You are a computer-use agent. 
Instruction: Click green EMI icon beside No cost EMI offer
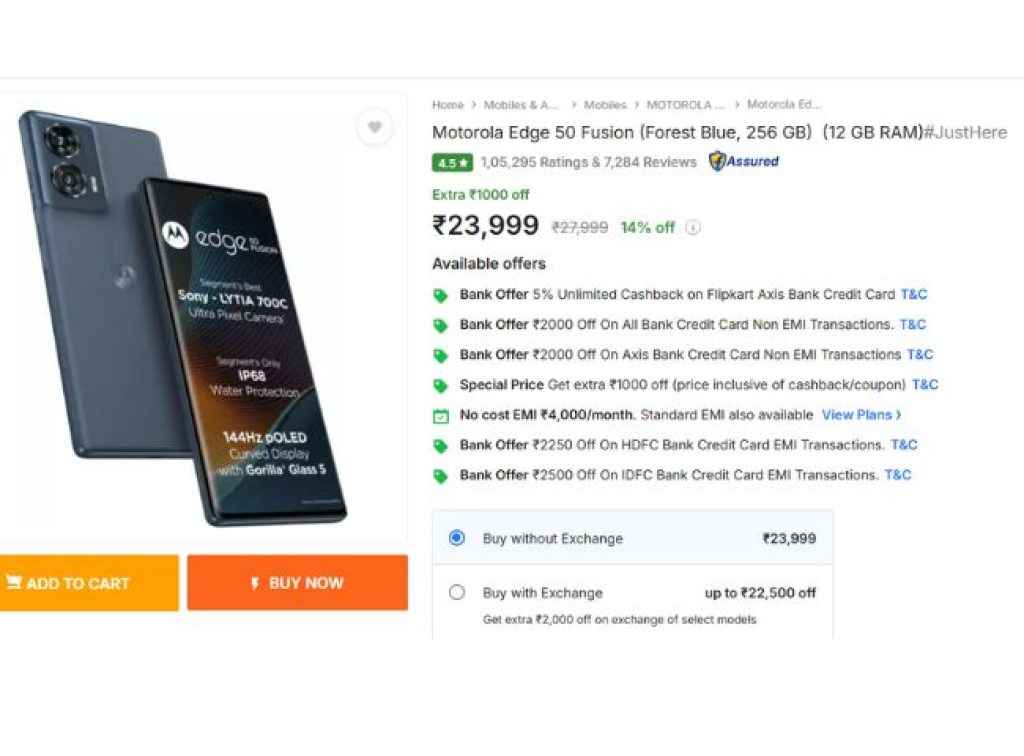442,414
